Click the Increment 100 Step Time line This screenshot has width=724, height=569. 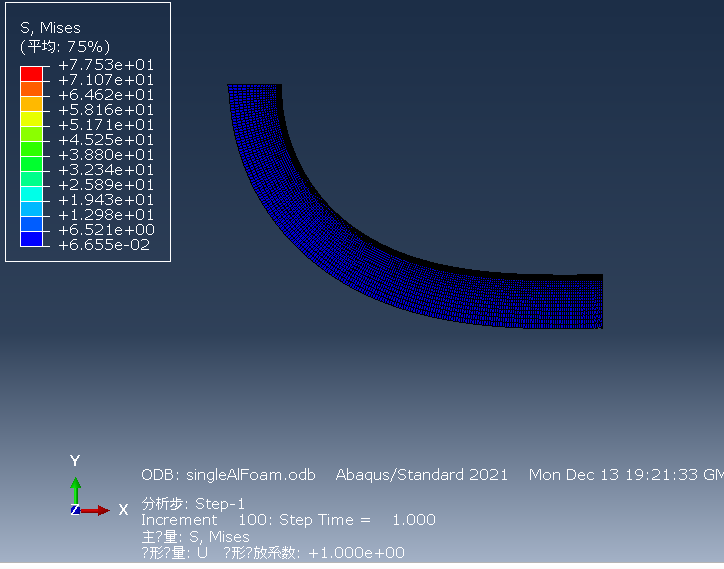point(288,520)
